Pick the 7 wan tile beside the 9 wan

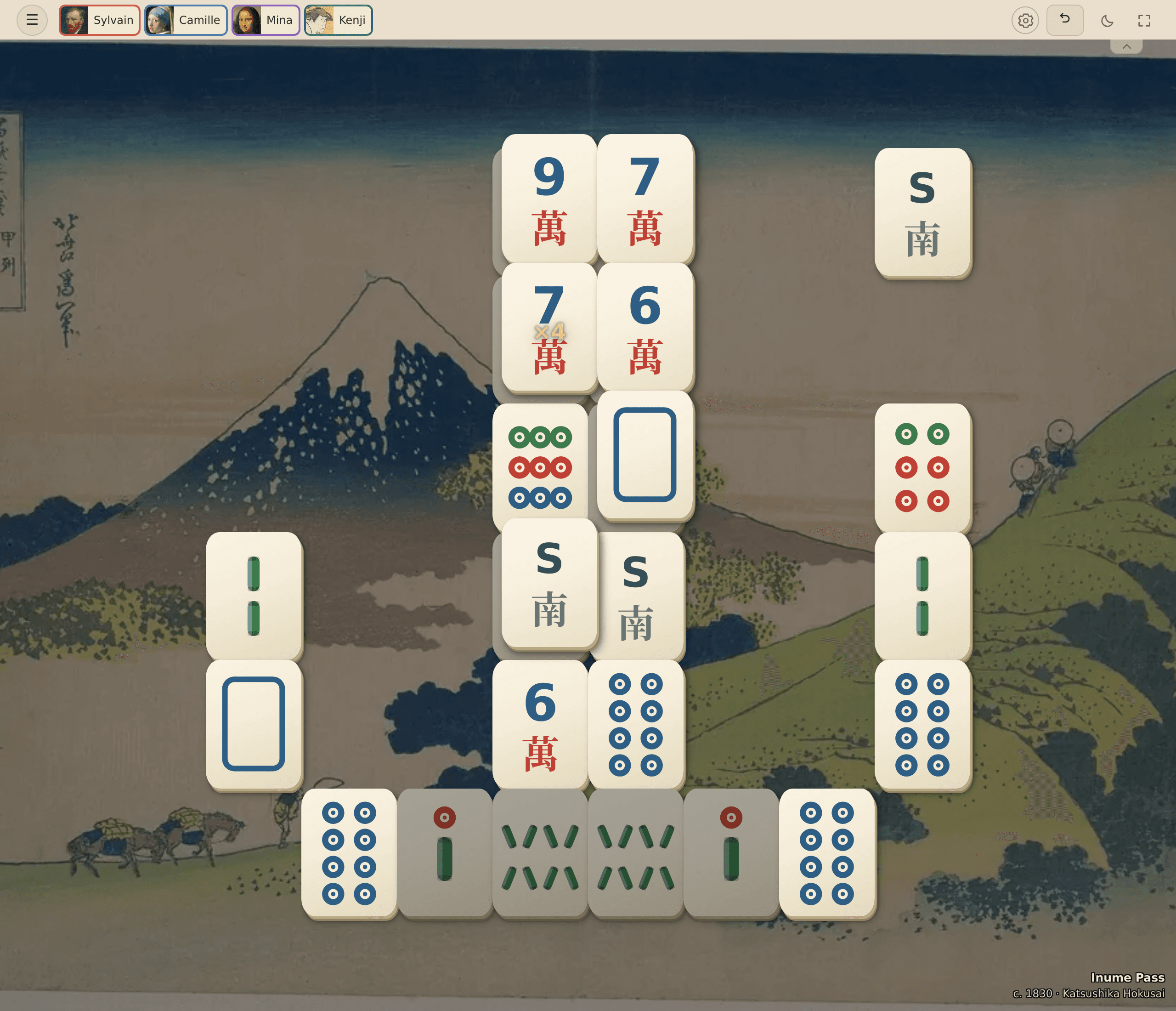(x=645, y=199)
